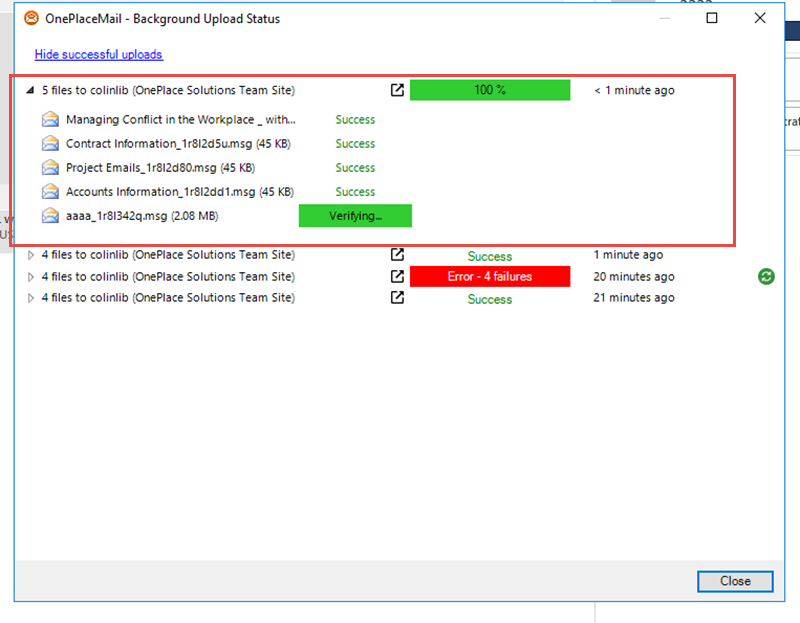Screen dimensions: 800x623
Task: Open location icon for the failed upload row
Action: coord(397,277)
